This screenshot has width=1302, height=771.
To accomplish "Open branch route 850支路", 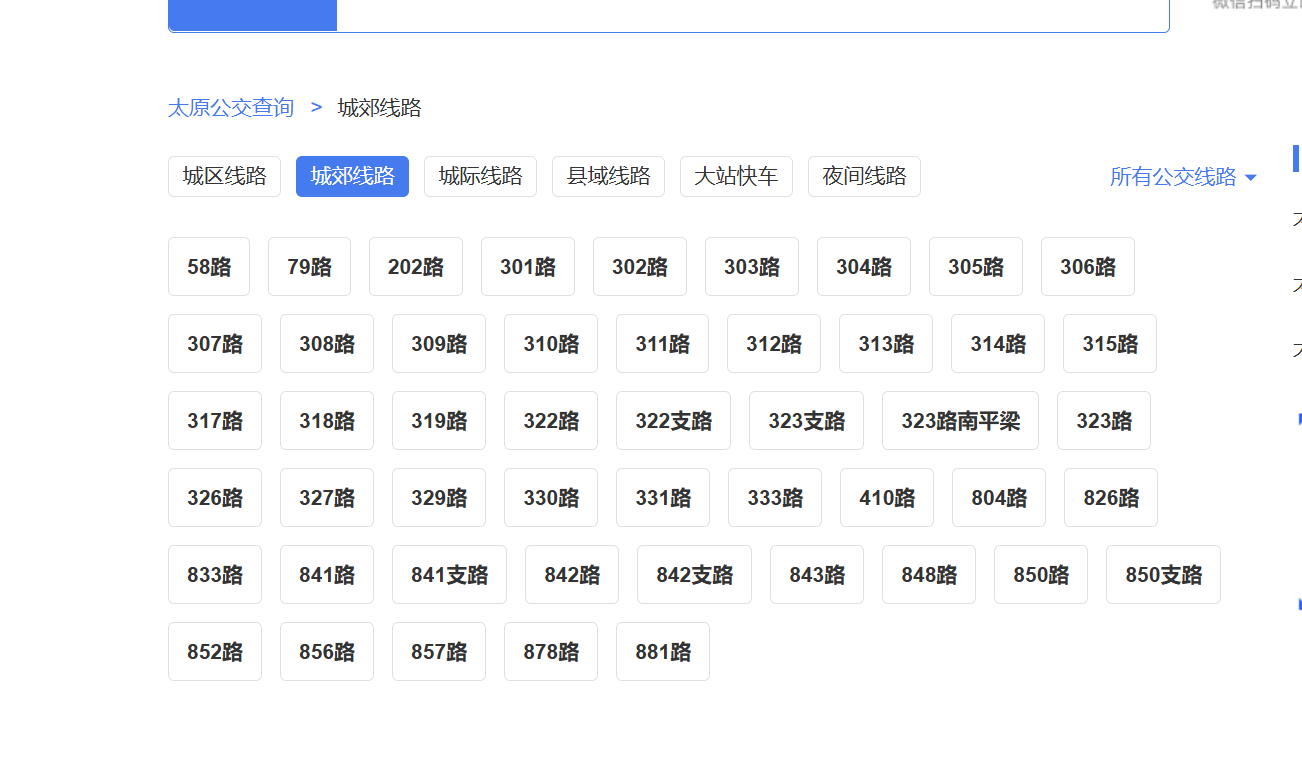I will (1163, 575).
